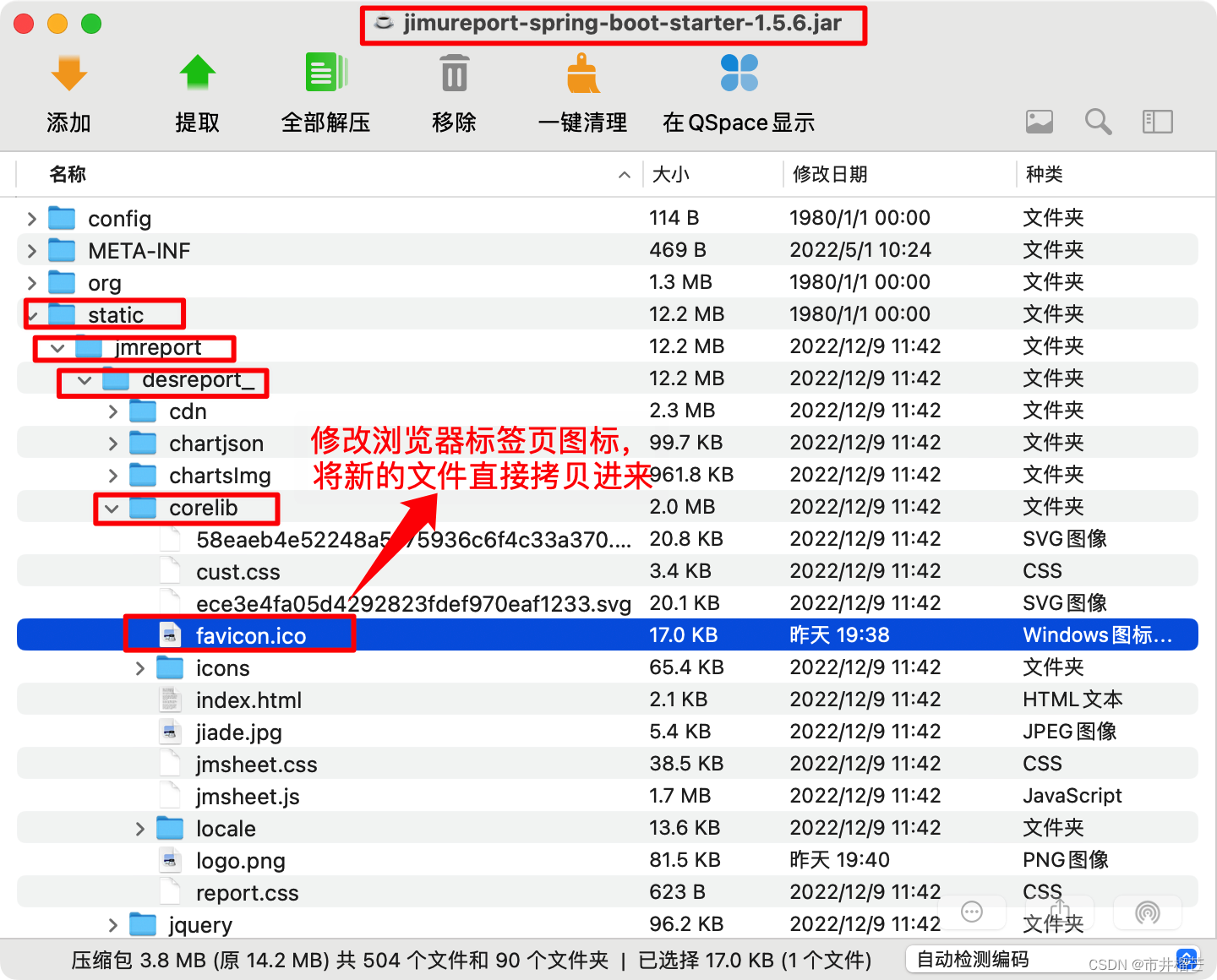The height and width of the screenshot is (980, 1217).
Task: Click the chartsImg folder icon
Action: (x=143, y=475)
